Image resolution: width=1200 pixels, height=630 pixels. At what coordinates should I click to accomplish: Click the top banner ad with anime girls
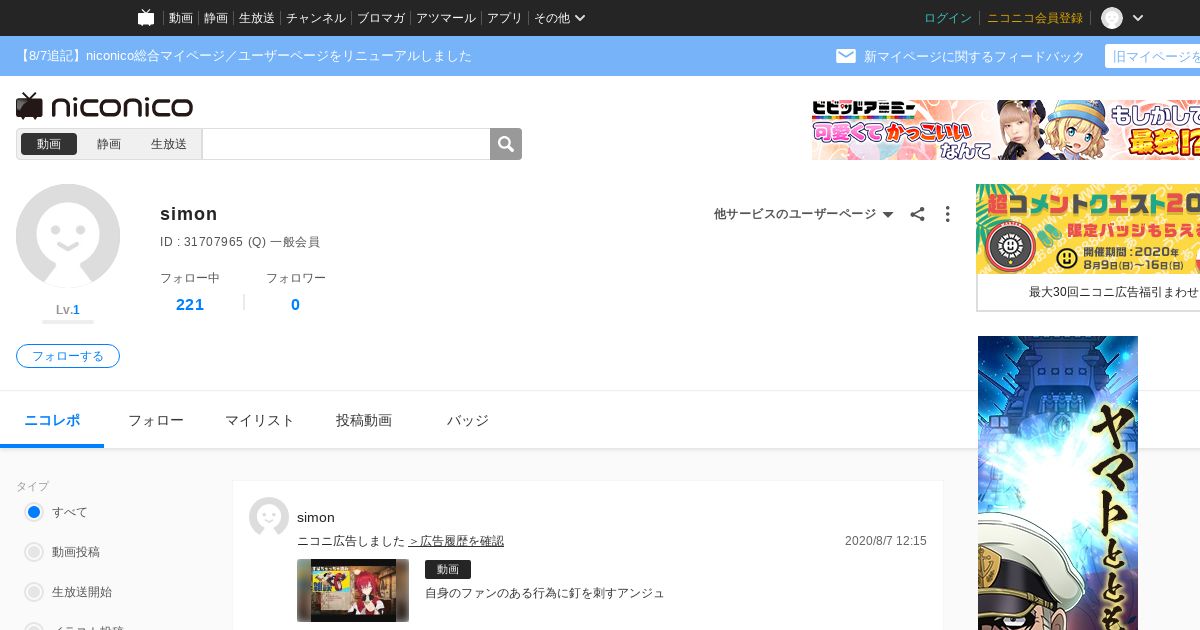pos(1006,130)
